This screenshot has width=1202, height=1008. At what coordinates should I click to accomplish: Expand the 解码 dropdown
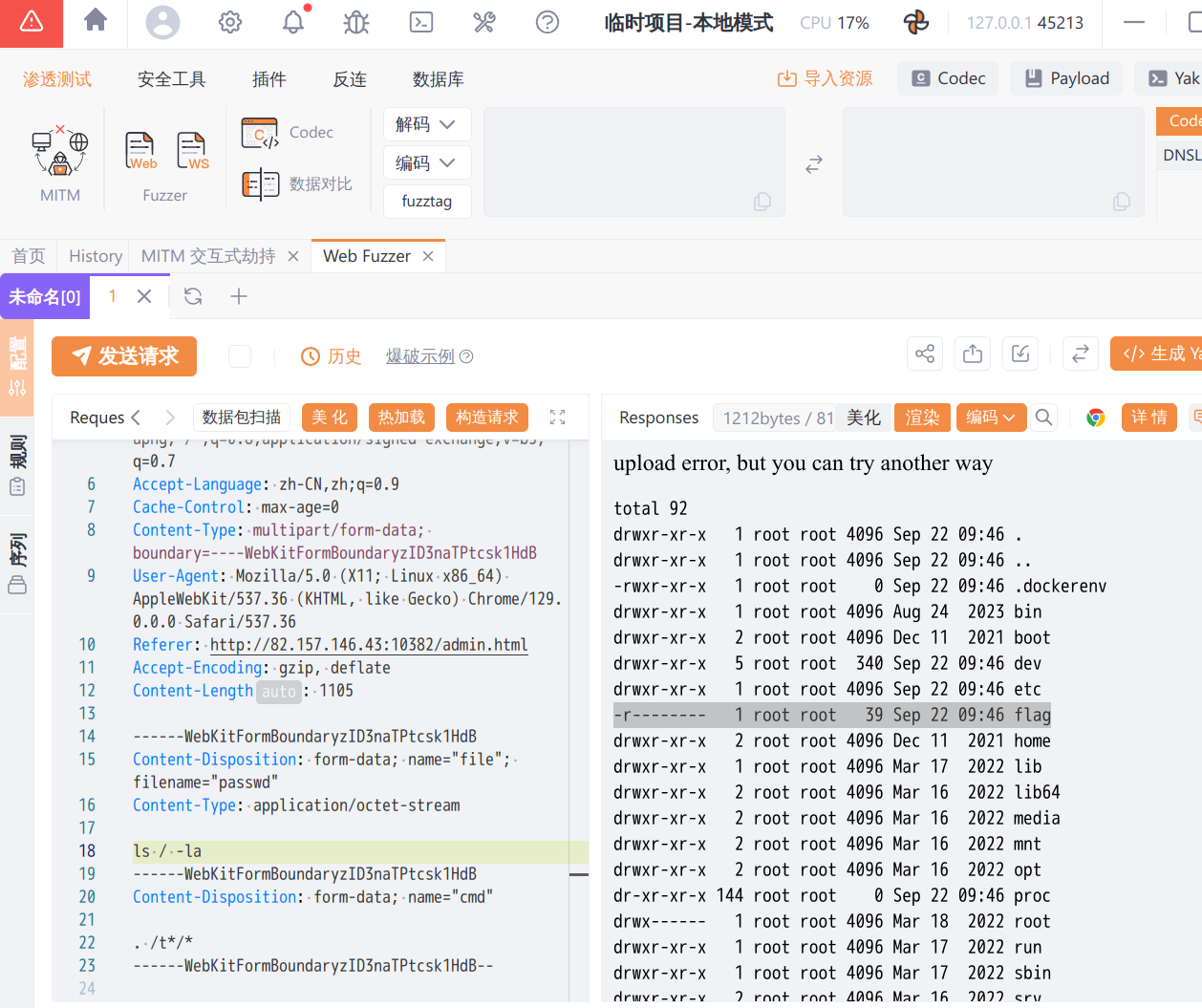click(x=427, y=124)
